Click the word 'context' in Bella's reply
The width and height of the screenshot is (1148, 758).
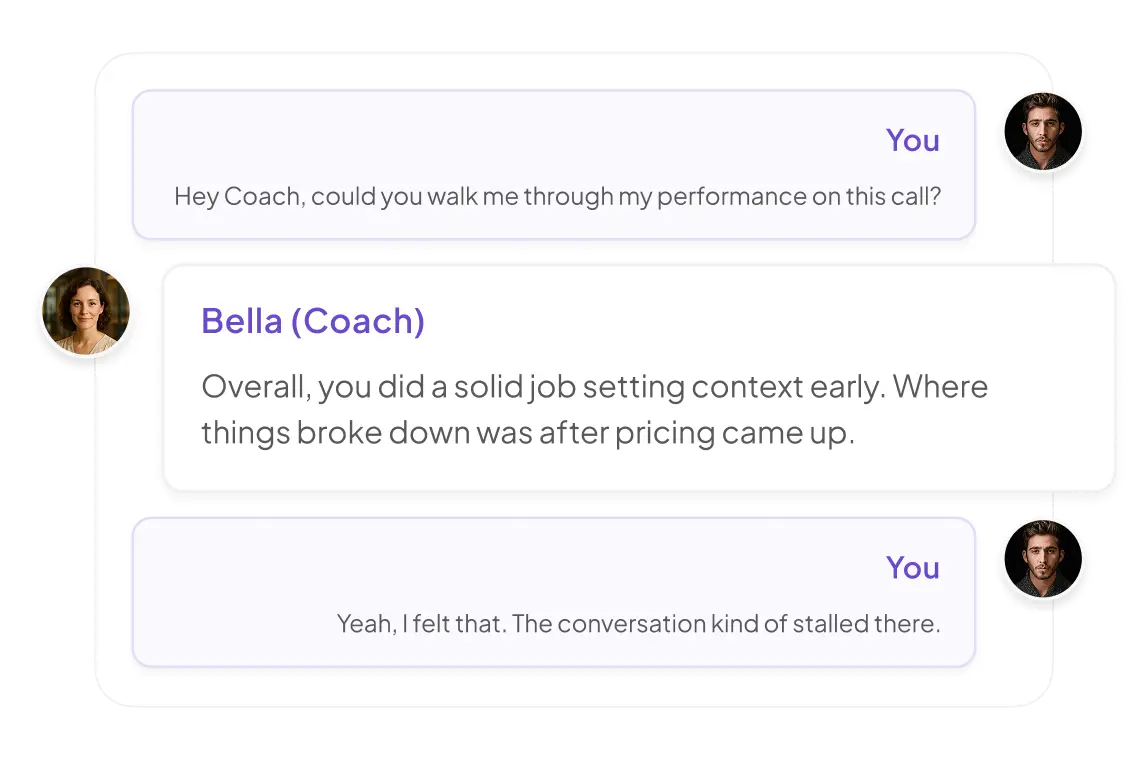pos(749,387)
